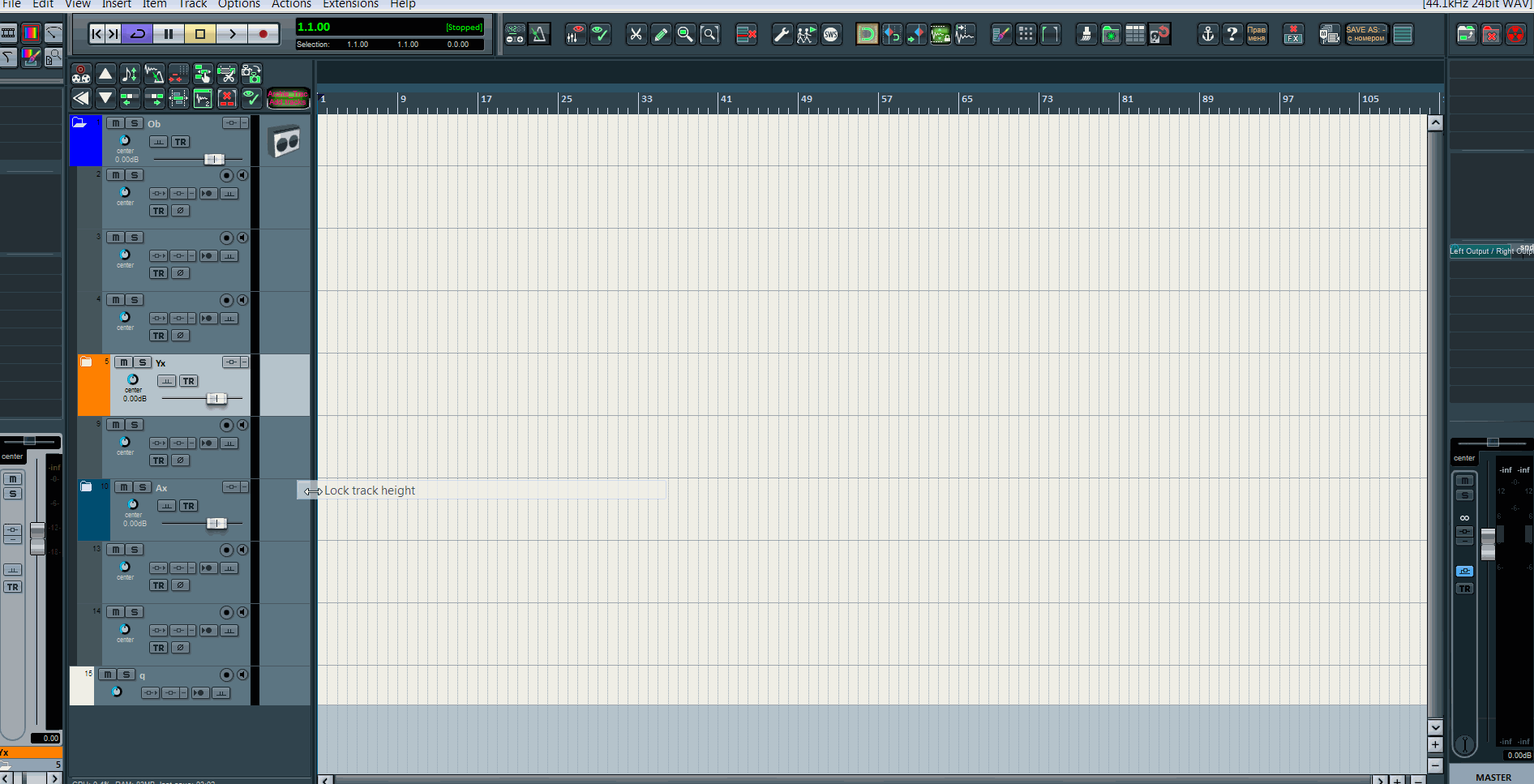
Task: Open the Ob track routing dropdown arrow
Action: click(244, 123)
